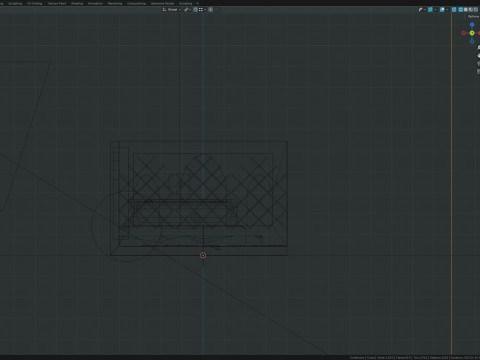
Task: Select material preview viewport shading
Action: [471, 10]
